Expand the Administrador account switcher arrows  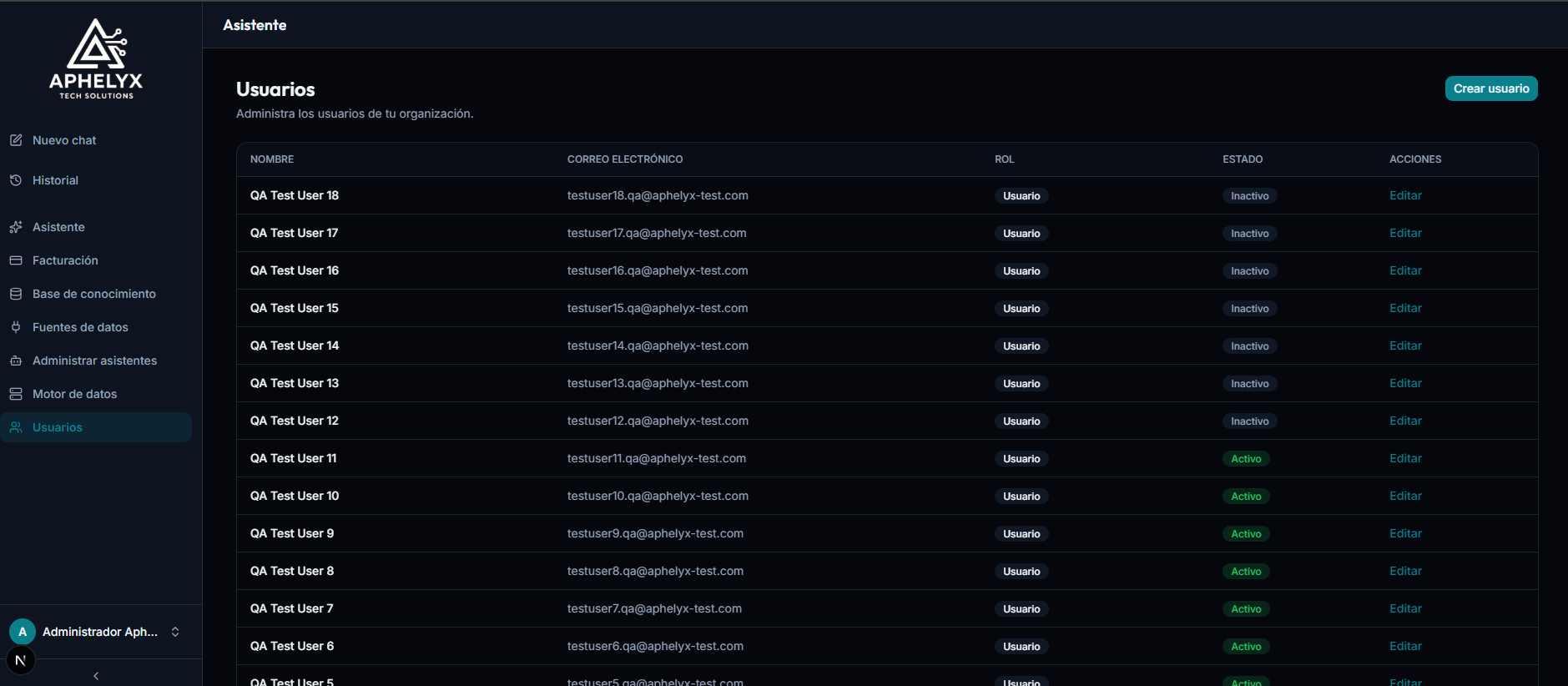pos(175,632)
